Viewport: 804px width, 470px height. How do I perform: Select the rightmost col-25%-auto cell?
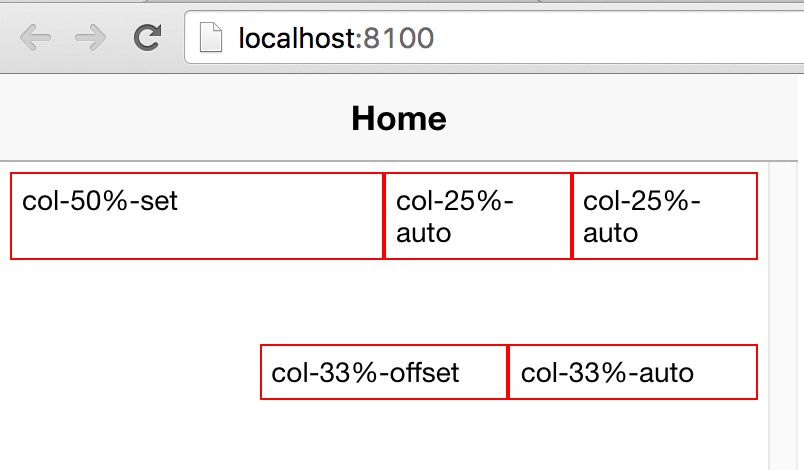pyautogui.click(x=665, y=216)
